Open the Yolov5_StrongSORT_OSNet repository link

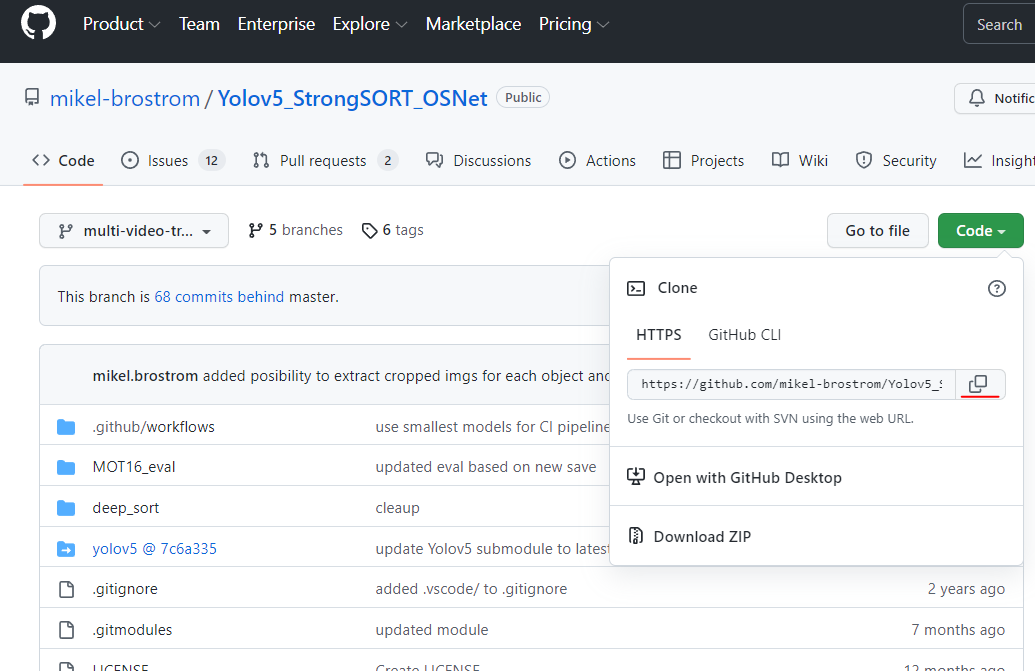[x=352, y=98]
